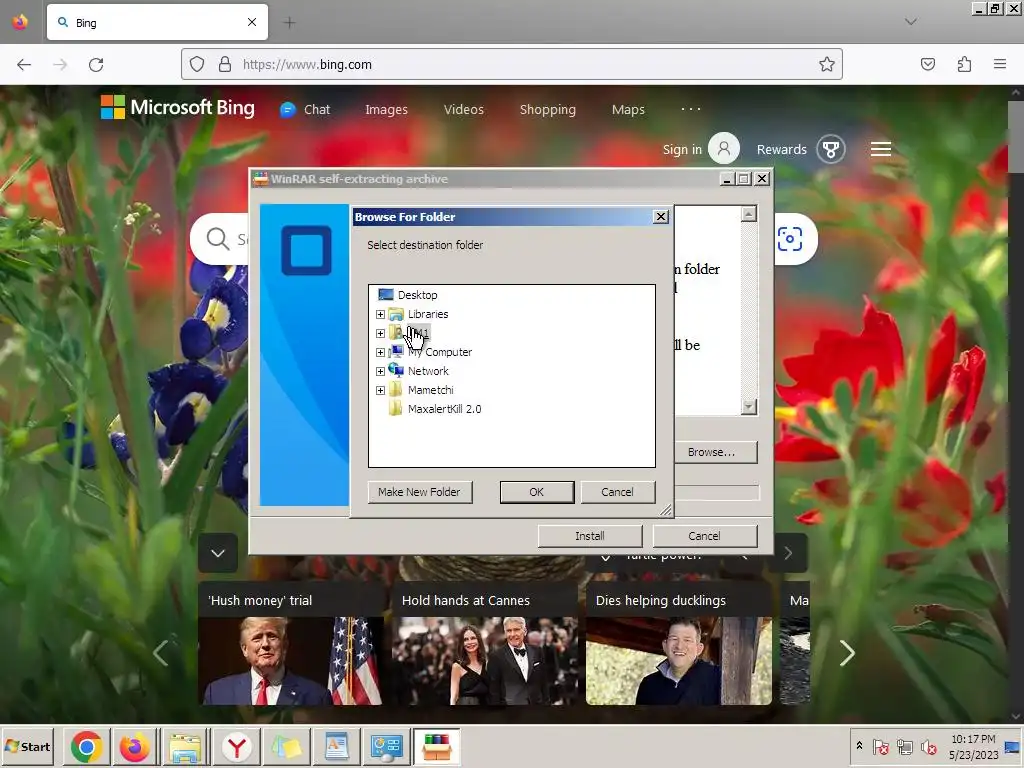Open a new browser tab
The image size is (1024, 768).
(289, 23)
